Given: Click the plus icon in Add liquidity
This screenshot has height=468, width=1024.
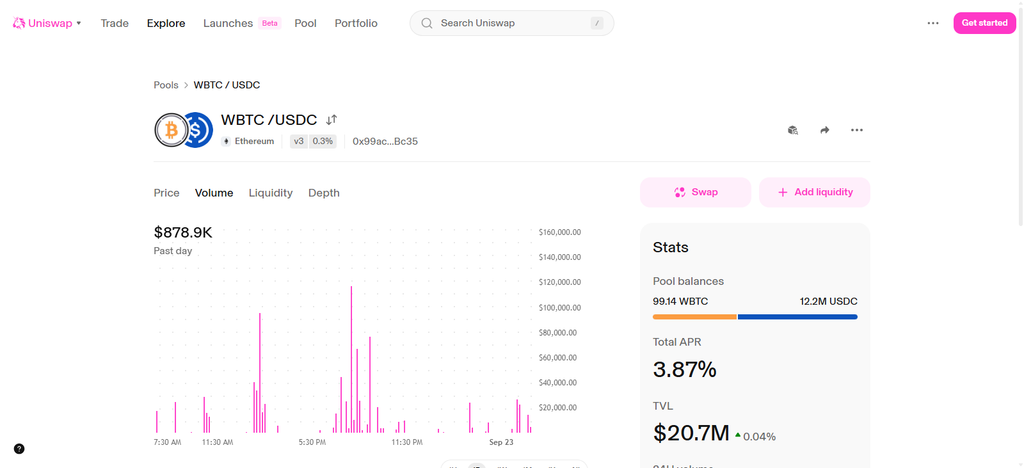Looking at the screenshot, I should [x=782, y=193].
